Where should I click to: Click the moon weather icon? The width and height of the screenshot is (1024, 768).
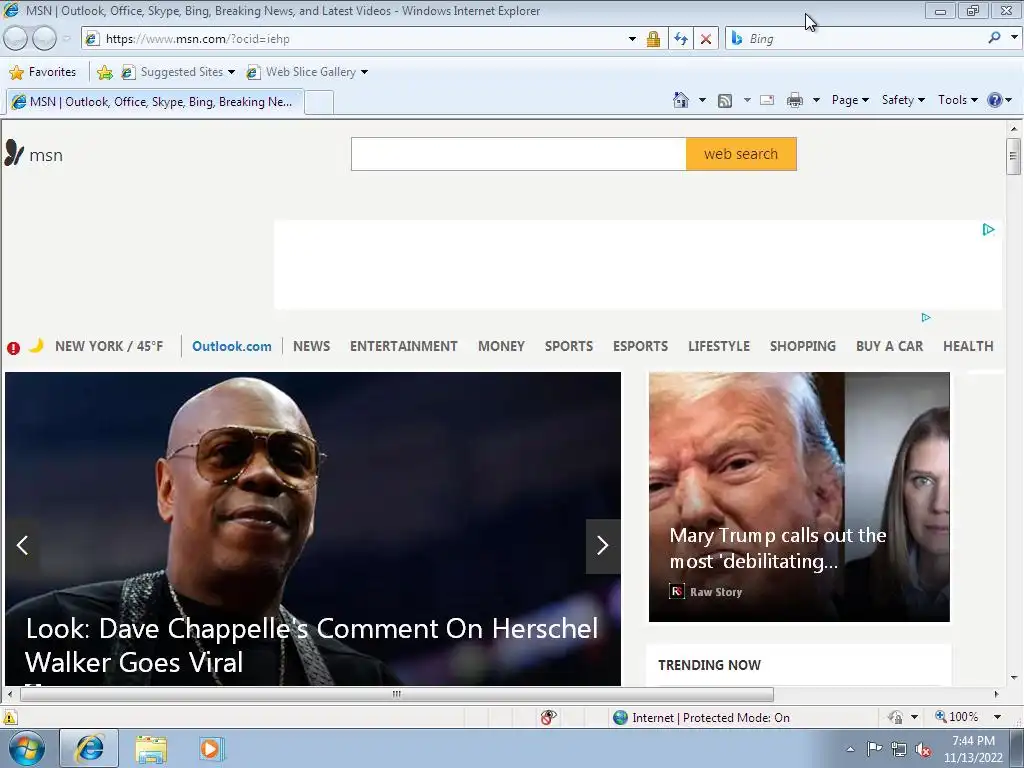tap(37, 345)
